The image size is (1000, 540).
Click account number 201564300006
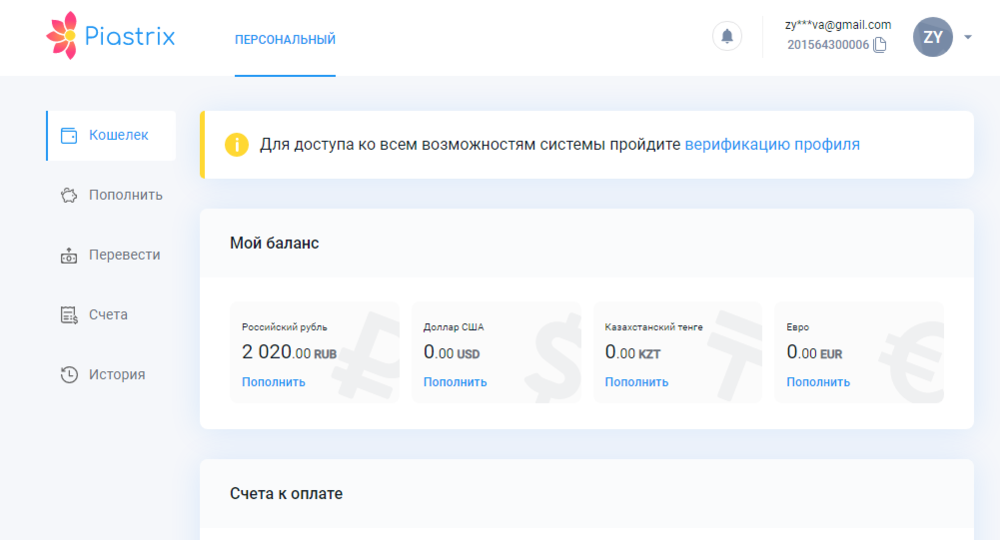[828, 45]
